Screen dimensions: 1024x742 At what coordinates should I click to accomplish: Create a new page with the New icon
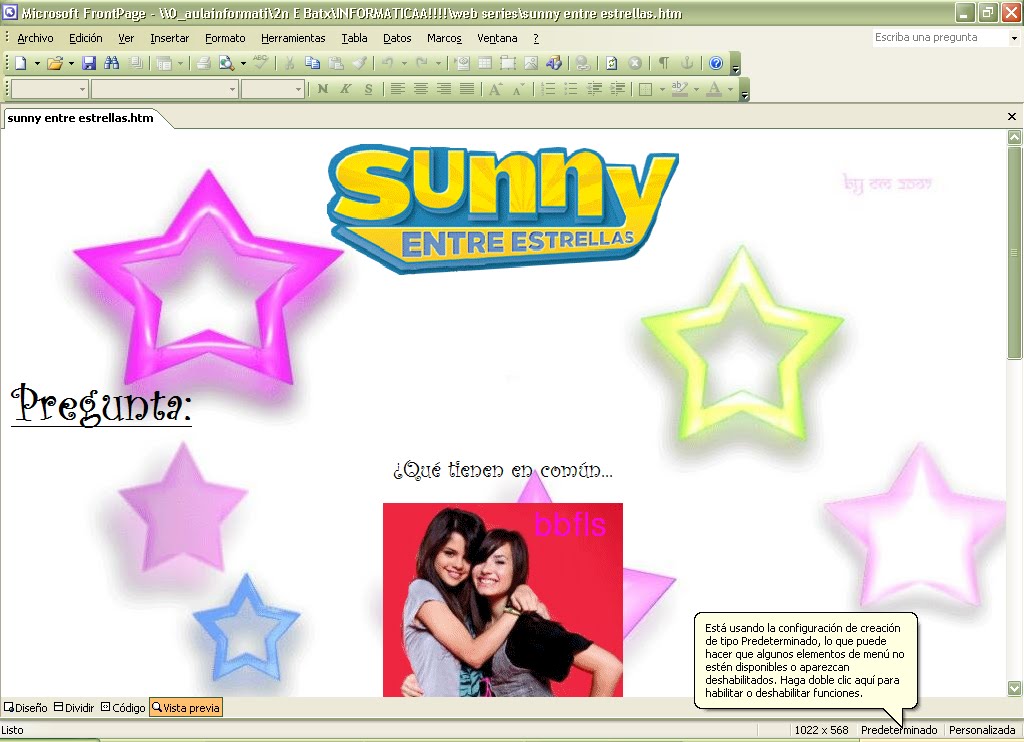coord(21,63)
